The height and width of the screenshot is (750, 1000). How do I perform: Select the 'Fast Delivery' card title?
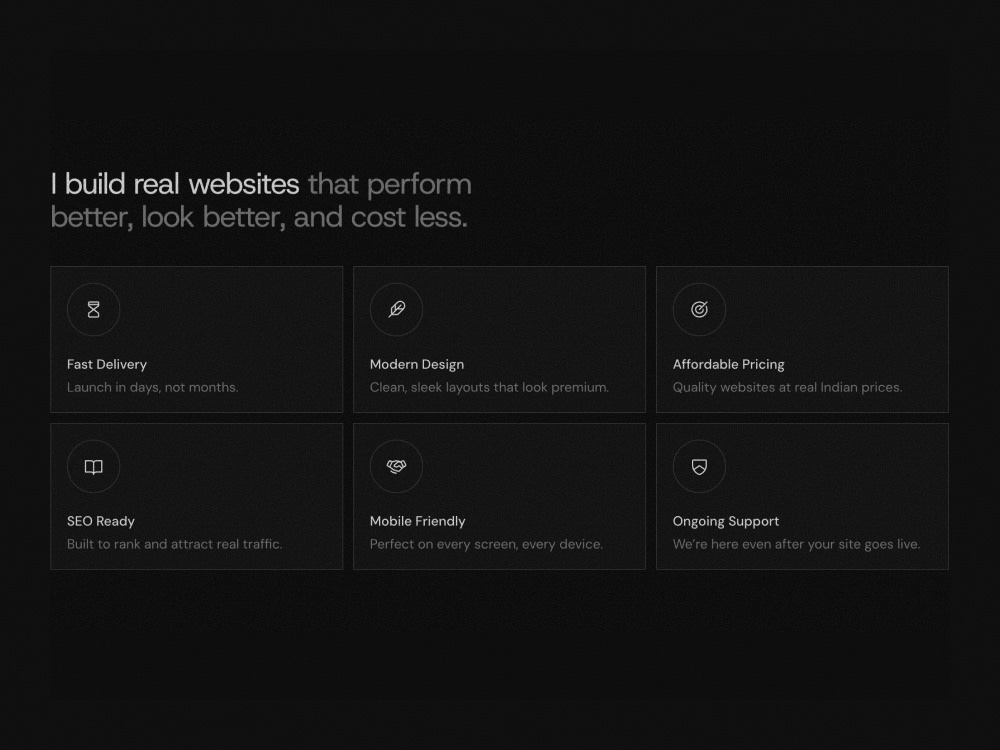click(107, 364)
